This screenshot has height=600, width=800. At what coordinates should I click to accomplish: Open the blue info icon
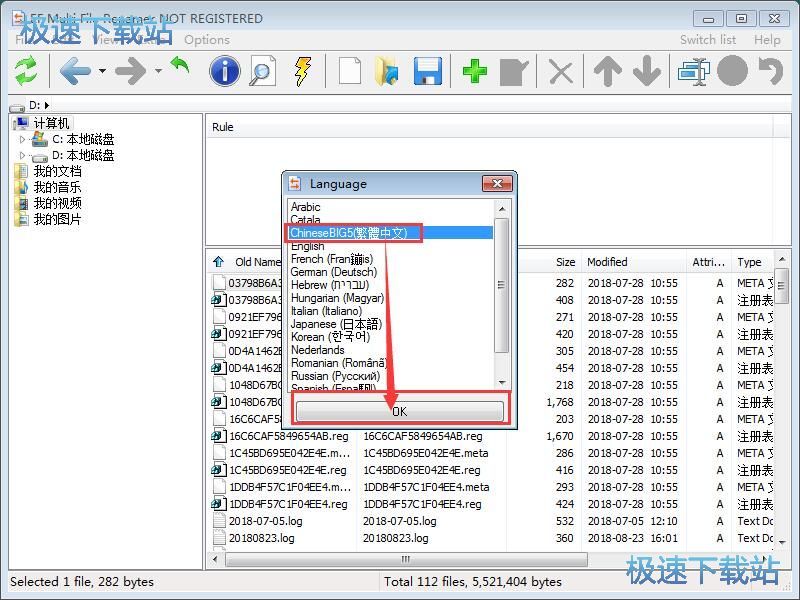pyautogui.click(x=224, y=71)
